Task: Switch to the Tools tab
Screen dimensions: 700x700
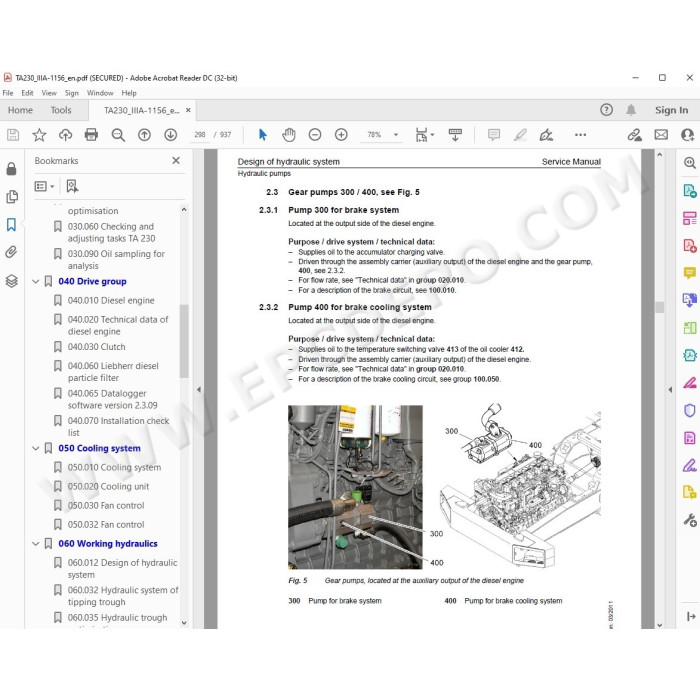Action: click(x=61, y=110)
